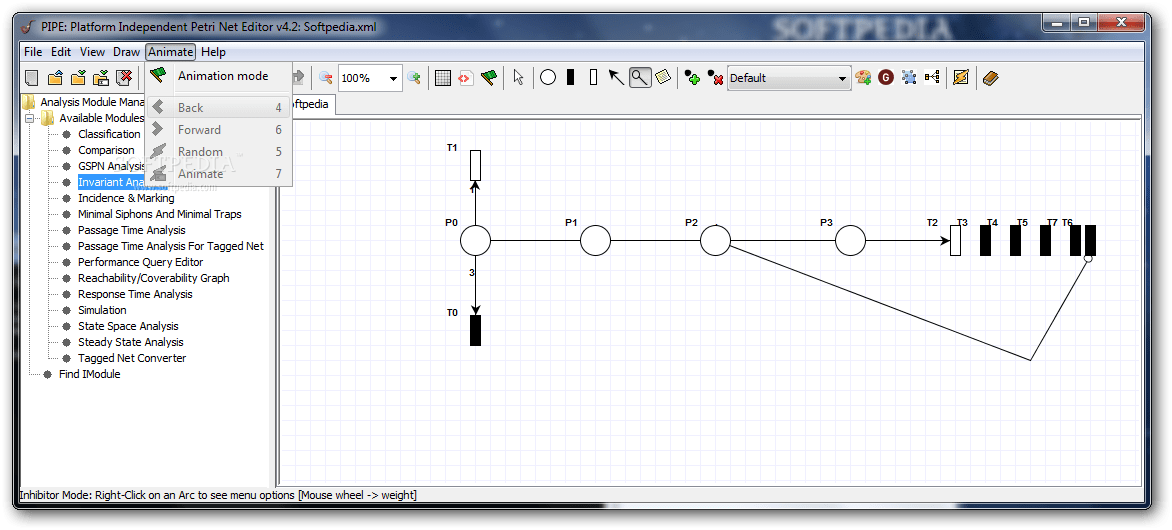
Task: Toggle the grid display icon
Action: [443, 78]
